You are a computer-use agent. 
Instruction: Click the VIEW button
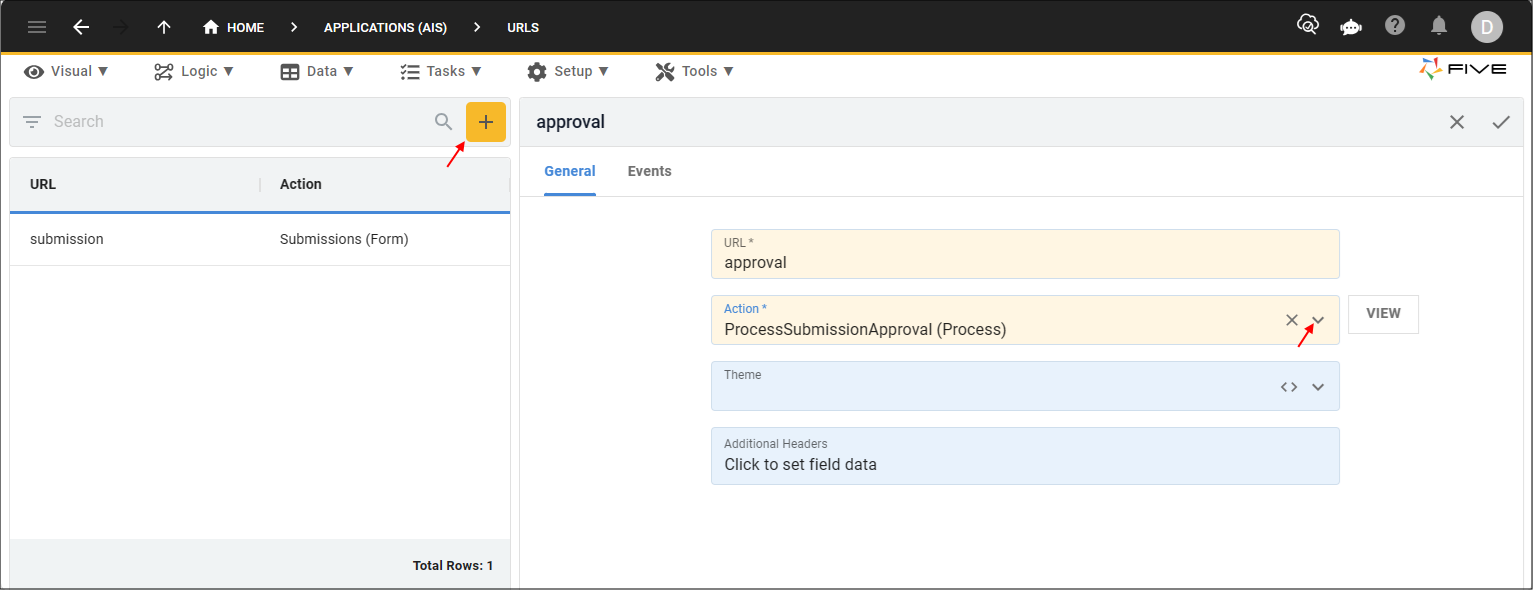click(x=1383, y=314)
